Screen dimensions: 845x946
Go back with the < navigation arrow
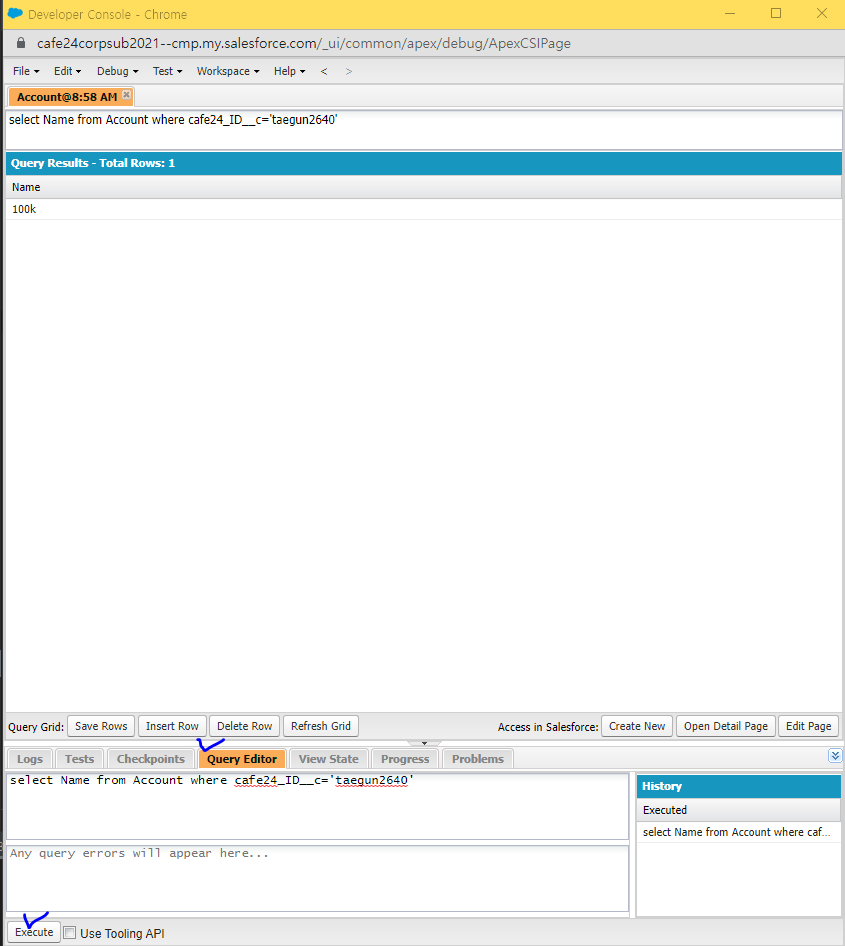click(324, 71)
